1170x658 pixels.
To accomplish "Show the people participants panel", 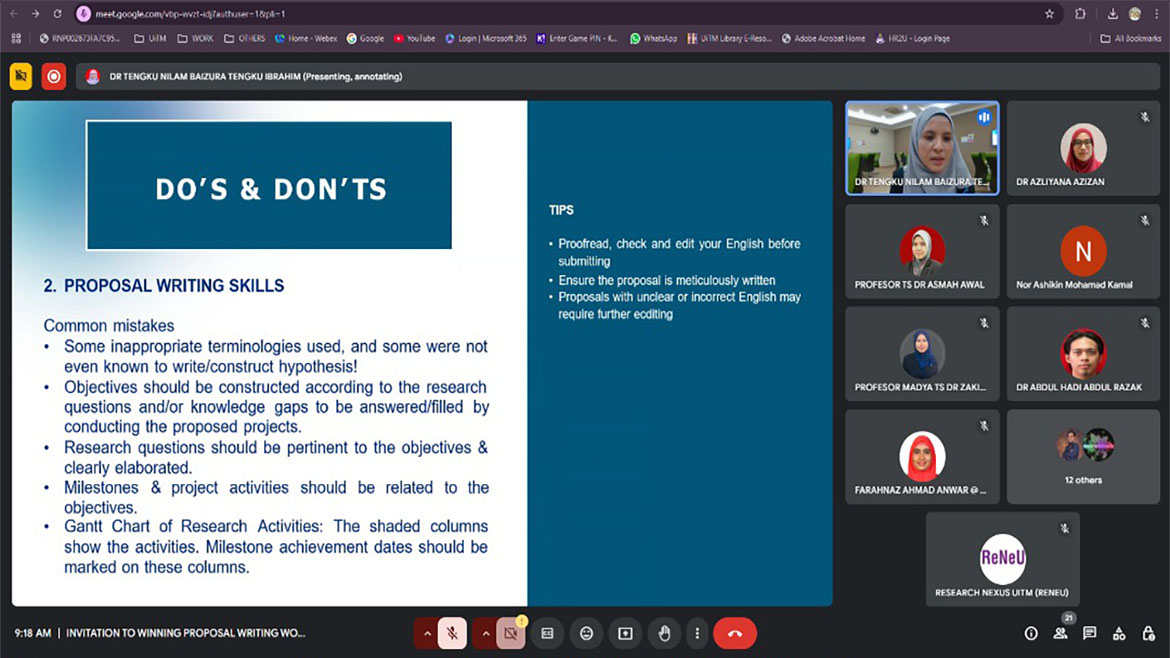I will (1060, 633).
